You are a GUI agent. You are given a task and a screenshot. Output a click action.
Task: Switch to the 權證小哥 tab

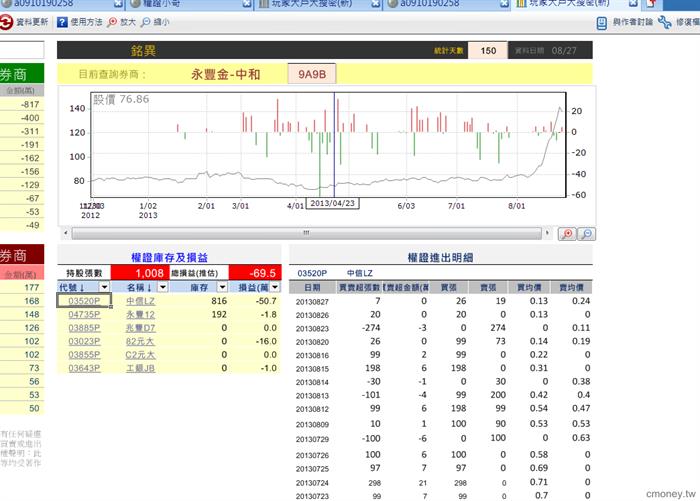pos(192,4)
